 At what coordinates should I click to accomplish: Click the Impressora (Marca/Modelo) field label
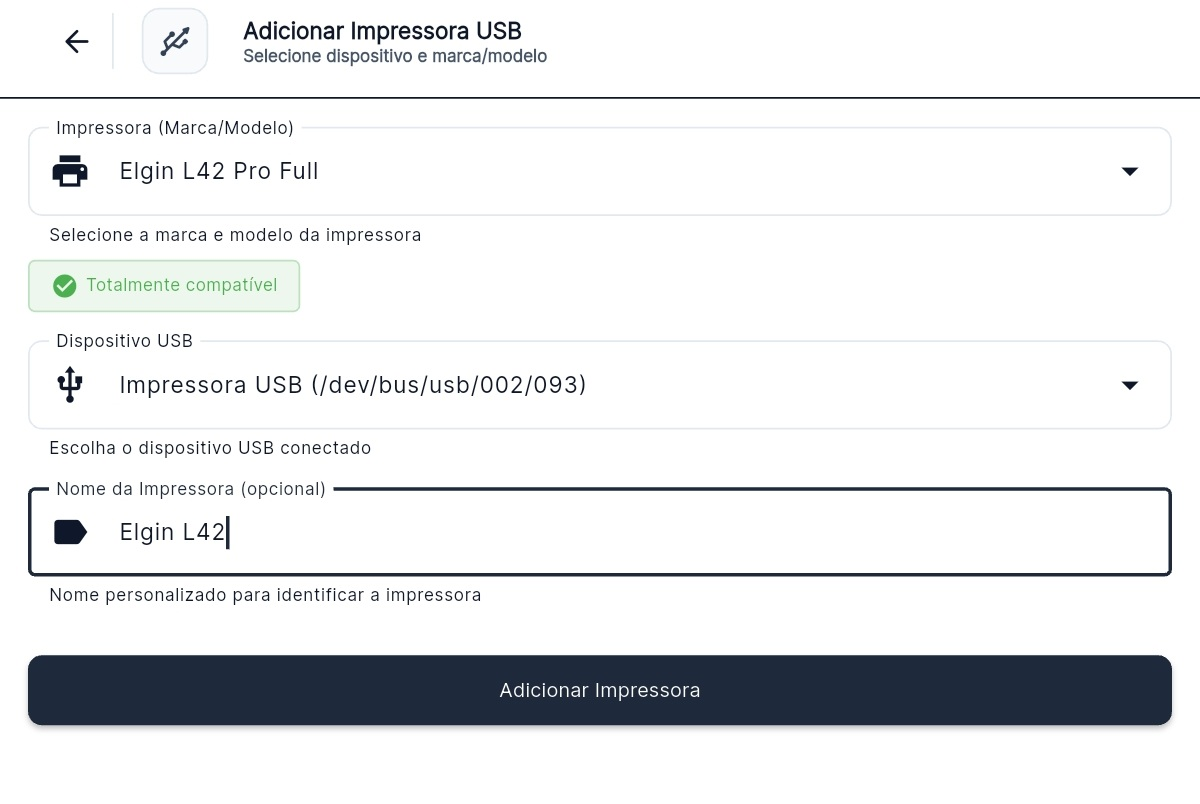coord(175,128)
